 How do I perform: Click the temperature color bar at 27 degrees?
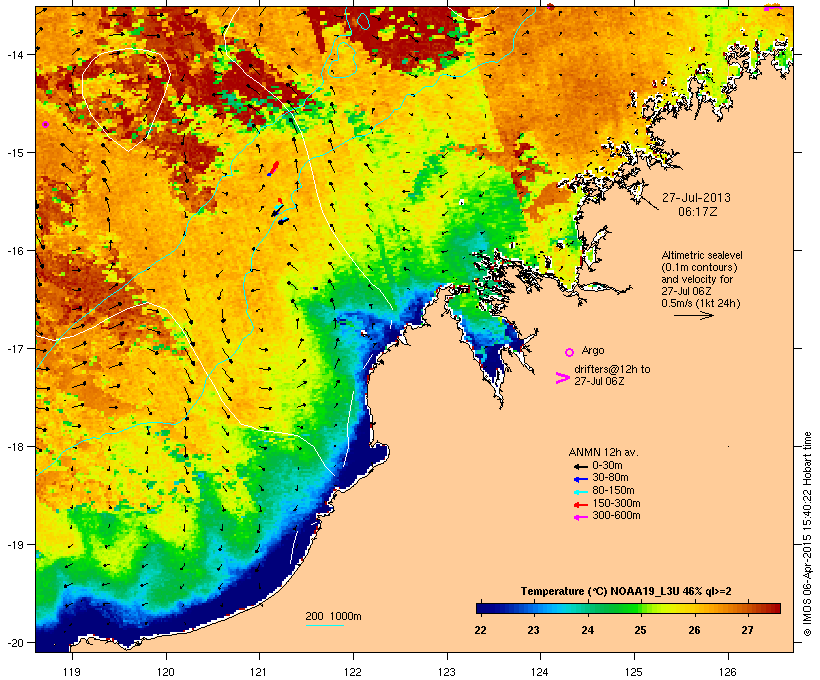(747, 608)
